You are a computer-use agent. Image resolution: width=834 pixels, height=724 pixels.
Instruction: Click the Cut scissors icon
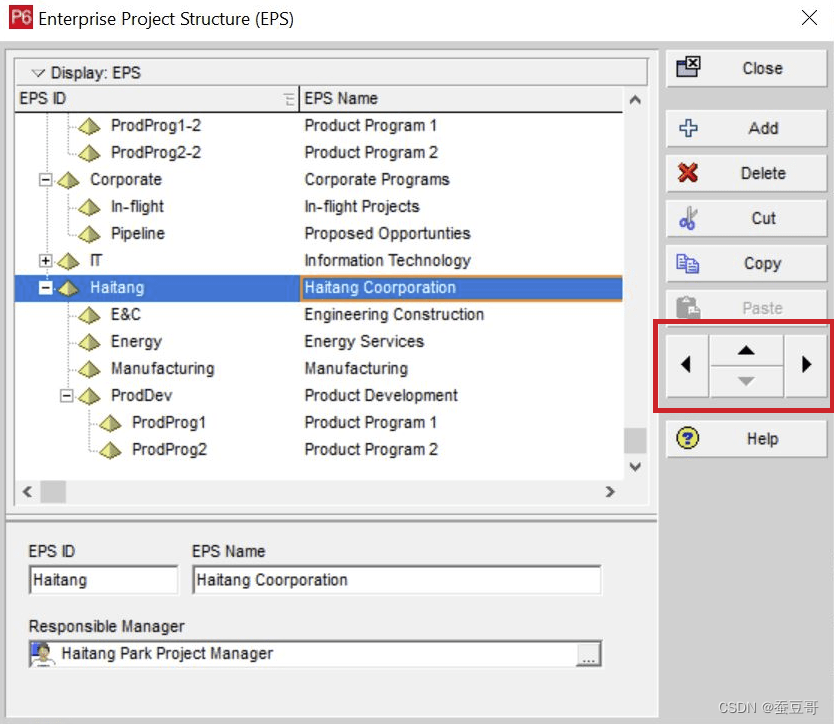(x=688, y=218)
